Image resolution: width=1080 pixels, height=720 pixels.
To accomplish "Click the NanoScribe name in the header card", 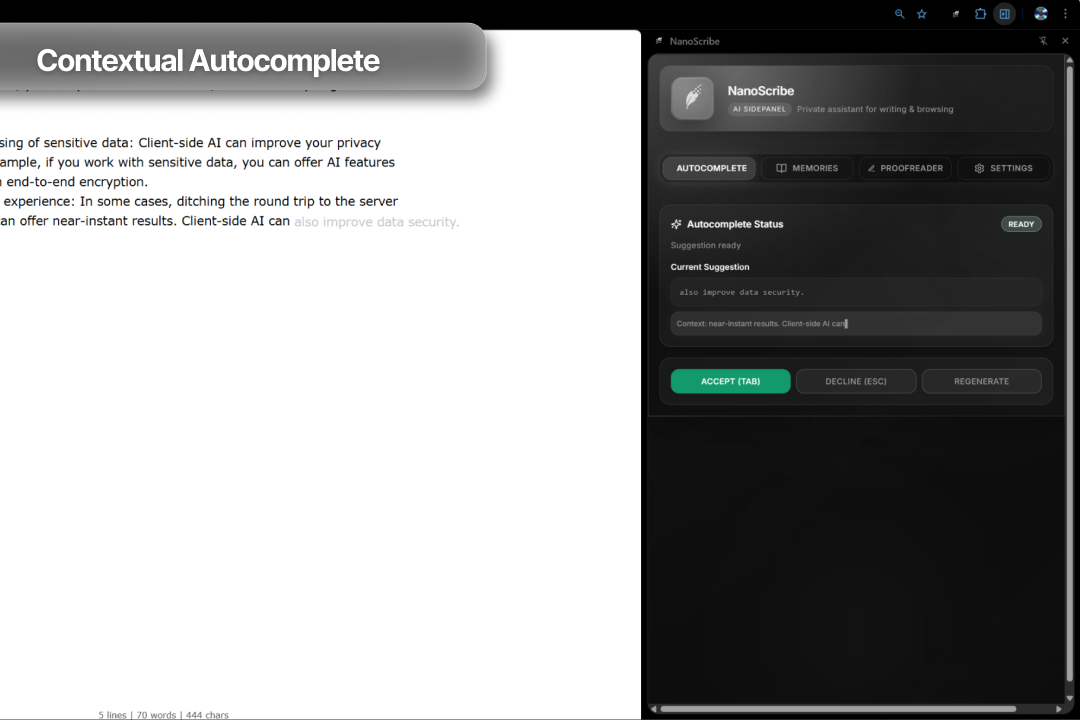I will 760,90.
